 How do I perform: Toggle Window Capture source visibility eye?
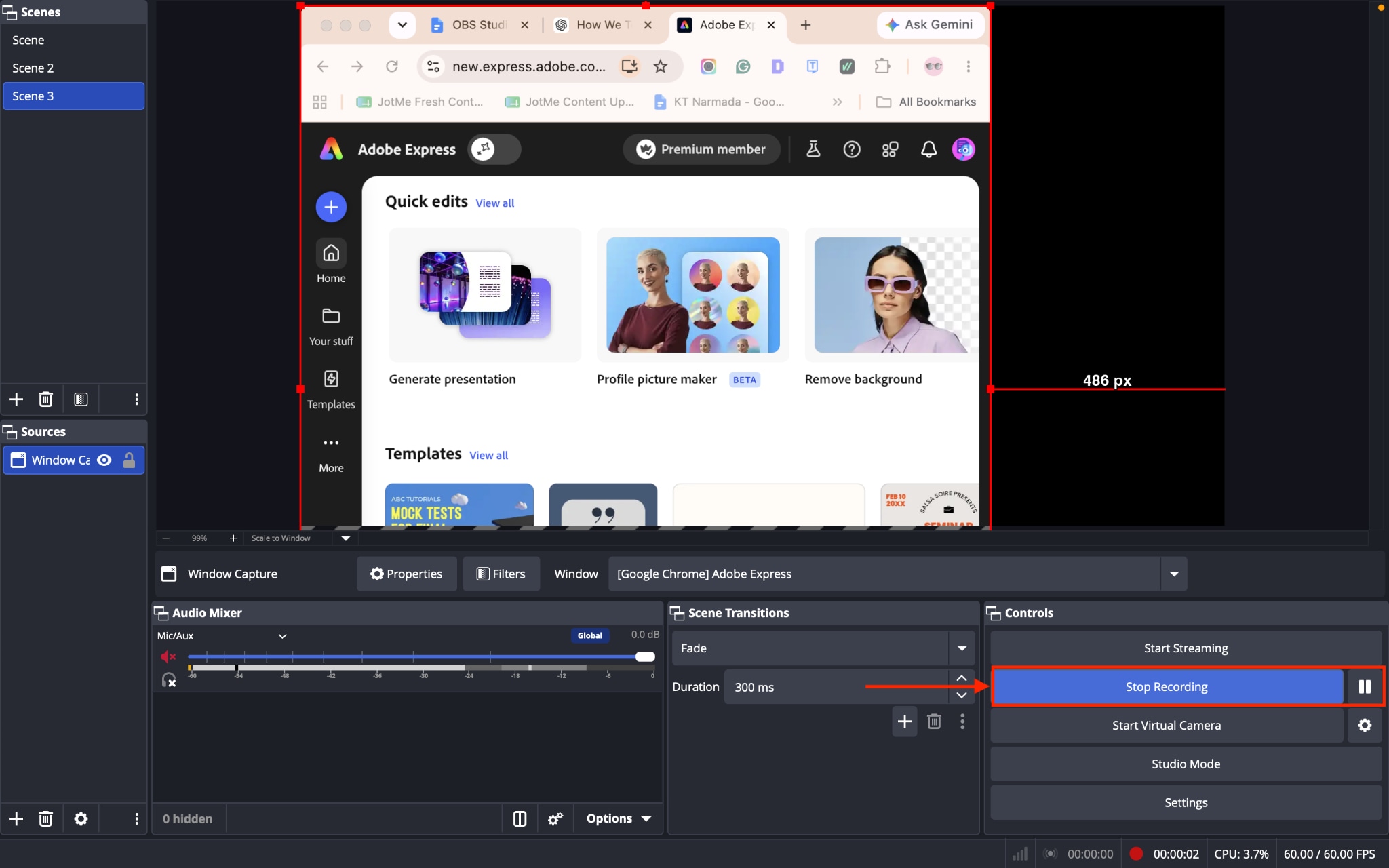click(x=104, y=460)
